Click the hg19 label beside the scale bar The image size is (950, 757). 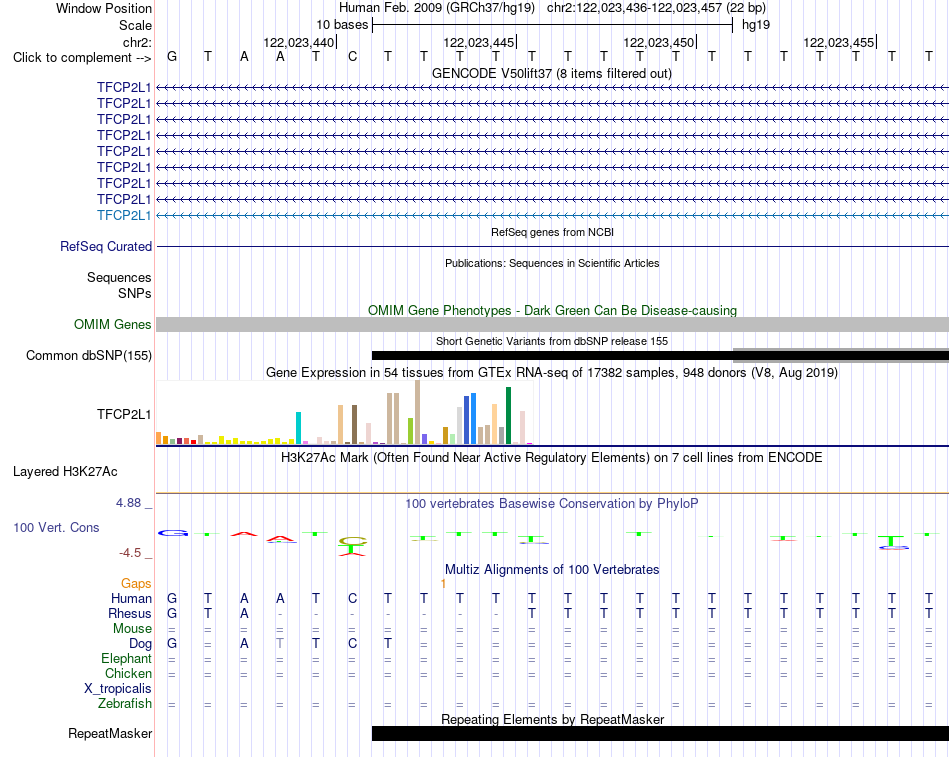pos(756,25)
